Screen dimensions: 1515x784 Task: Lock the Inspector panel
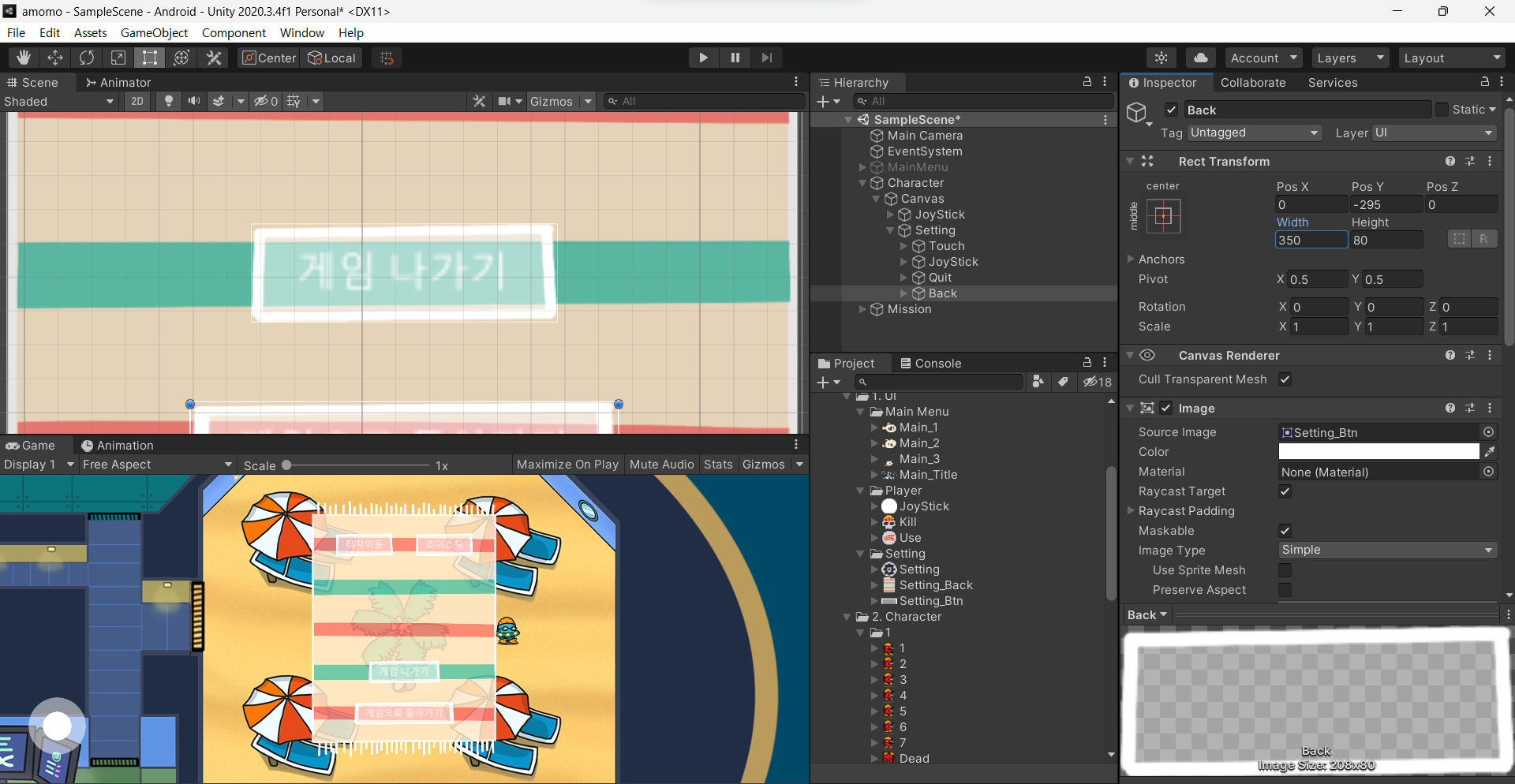pos(1484,82)
